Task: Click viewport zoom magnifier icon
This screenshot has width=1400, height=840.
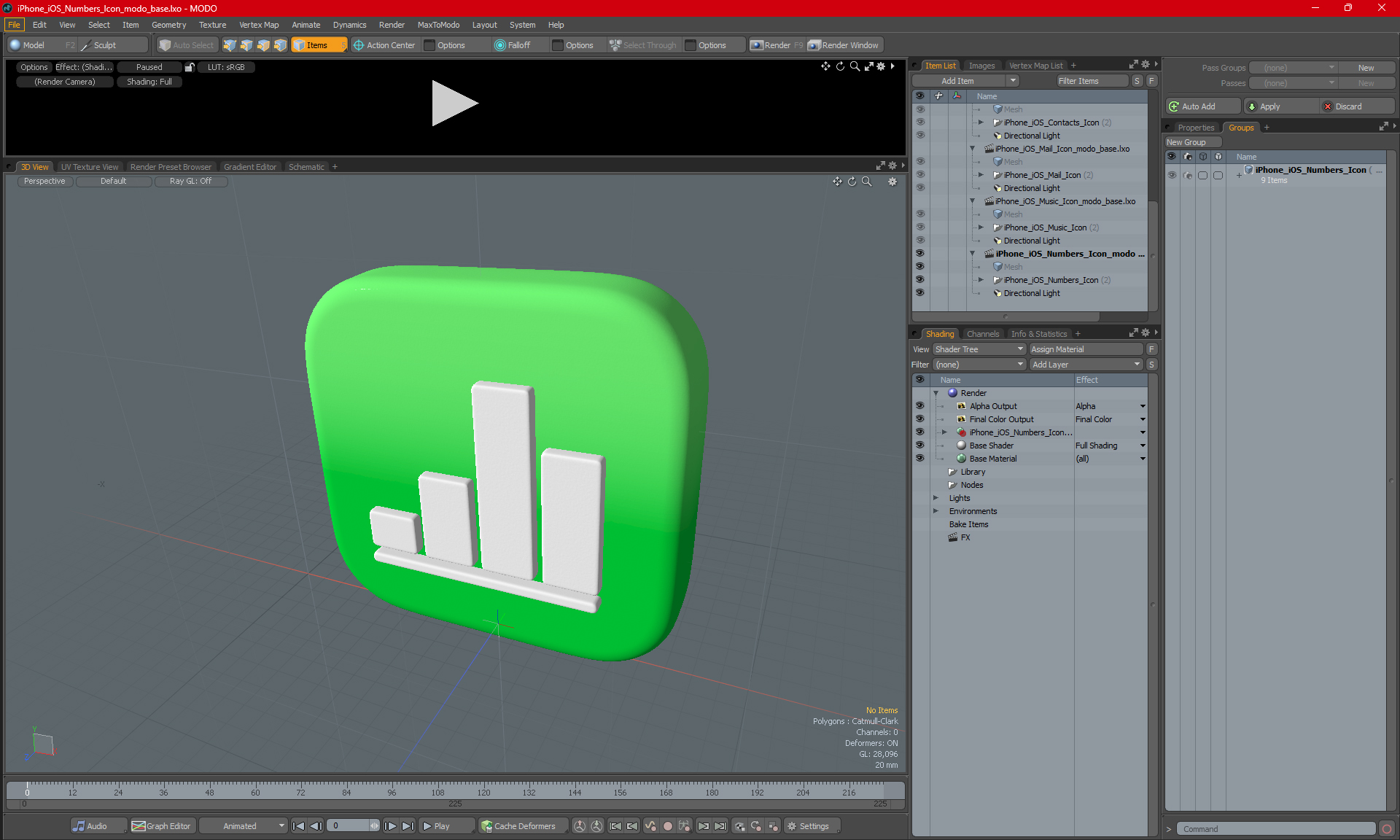Action: click(867, 182)
